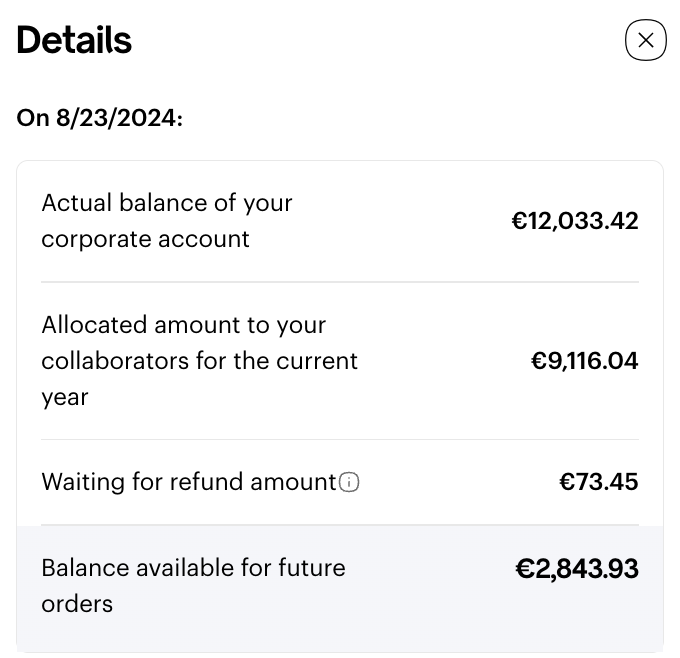This screenshot has width=680, height=658.
Task: Click the word 'year' in allocated row
Action: click(65, 397)
